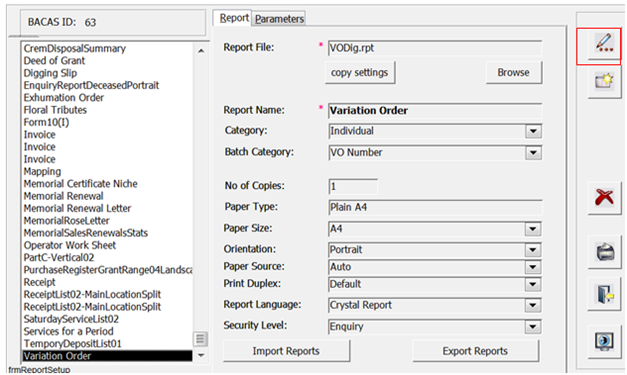Screen dimensions: 627x375
Task: Select Services for a Period report
Action: (x=68, y=331)
